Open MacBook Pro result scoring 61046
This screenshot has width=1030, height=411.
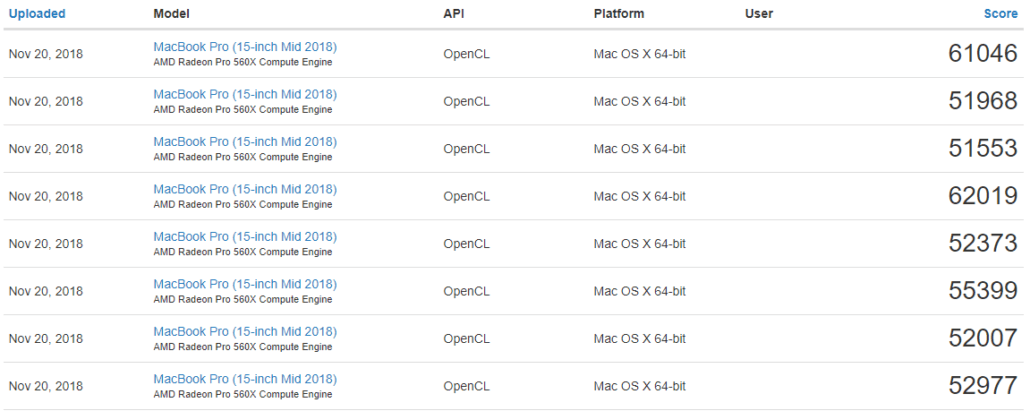point(245,47)
